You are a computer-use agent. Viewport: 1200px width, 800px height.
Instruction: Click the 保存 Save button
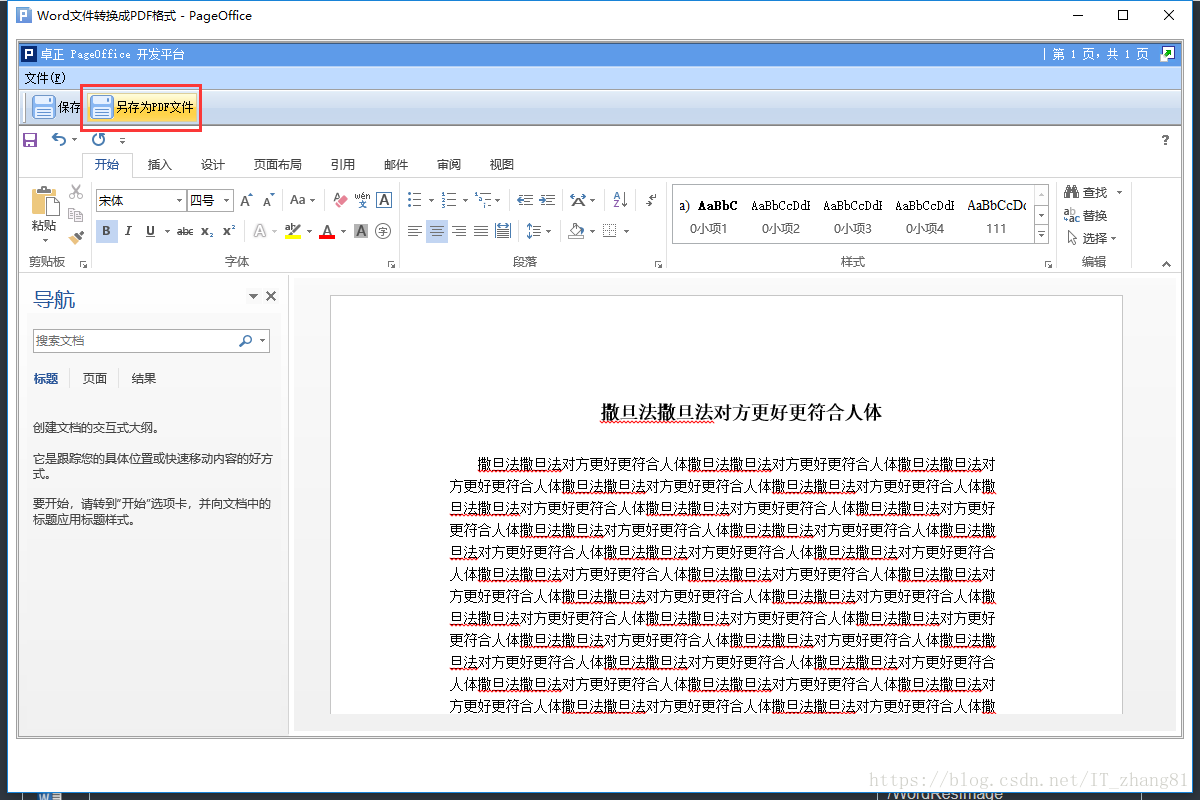(x=55, y=107)
